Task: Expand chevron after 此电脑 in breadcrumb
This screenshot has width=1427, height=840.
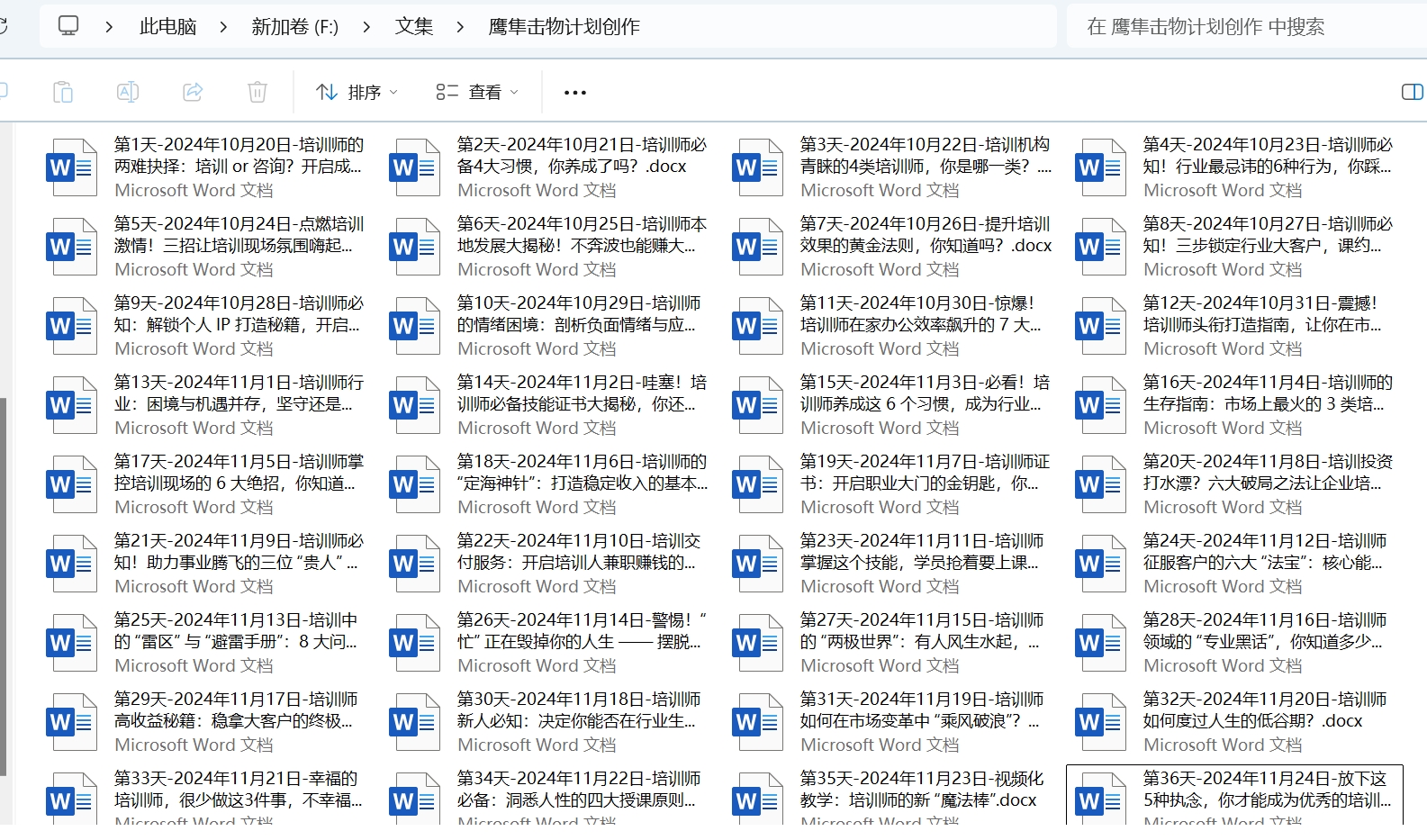Action: click(x=223, y=27)
